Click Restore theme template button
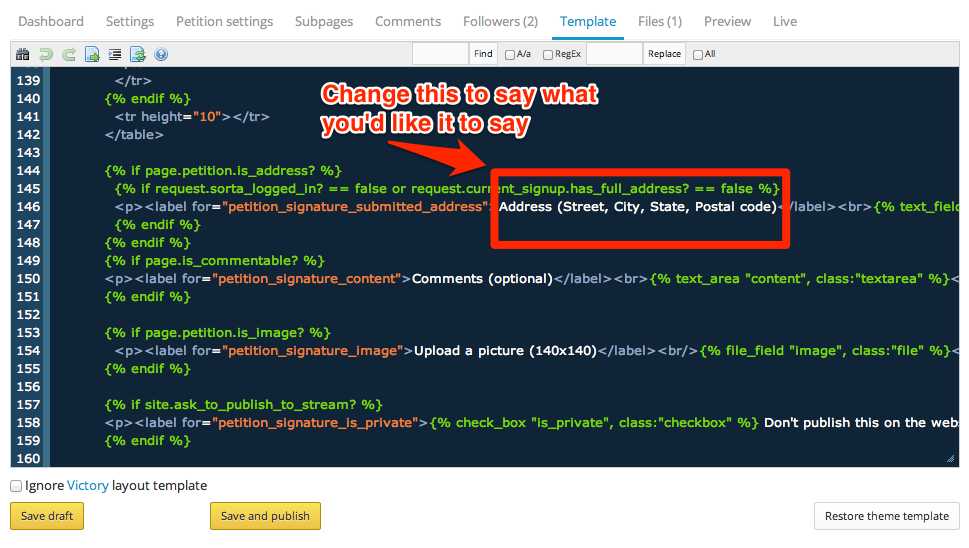 [x=886, y=516]
